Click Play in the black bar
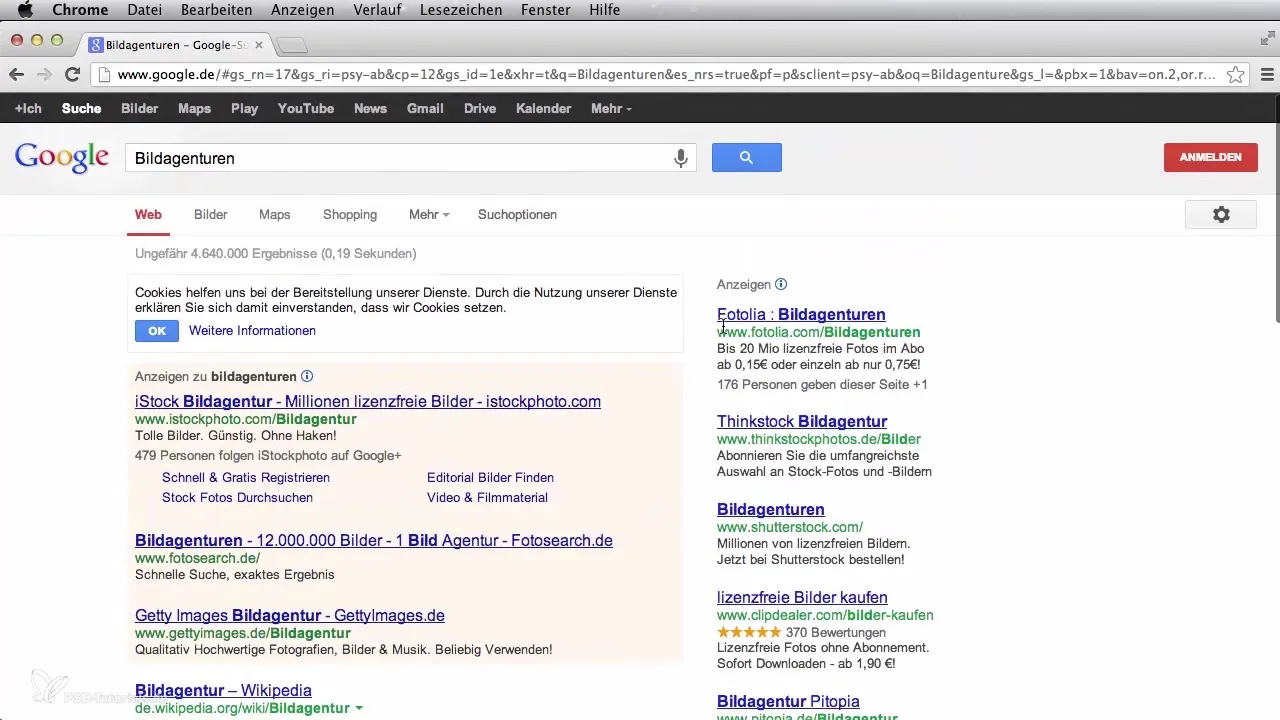 (244, 108)
